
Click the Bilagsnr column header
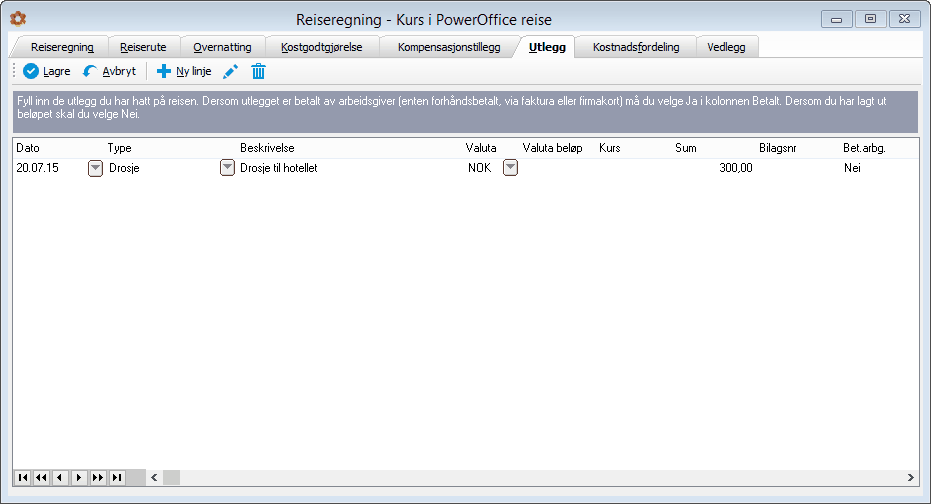click(x=778, y=148)
